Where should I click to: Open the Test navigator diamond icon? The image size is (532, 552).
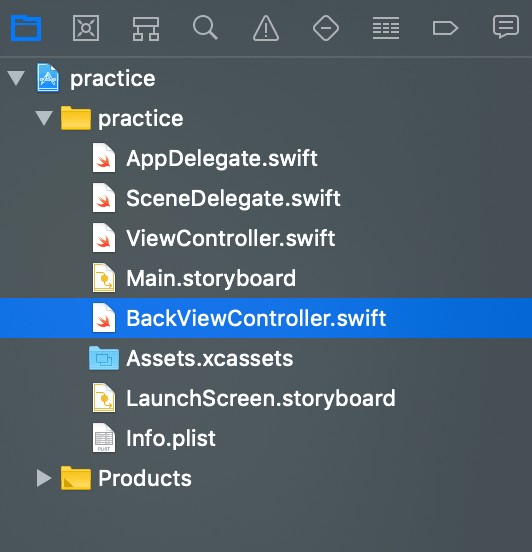point(326,28)
